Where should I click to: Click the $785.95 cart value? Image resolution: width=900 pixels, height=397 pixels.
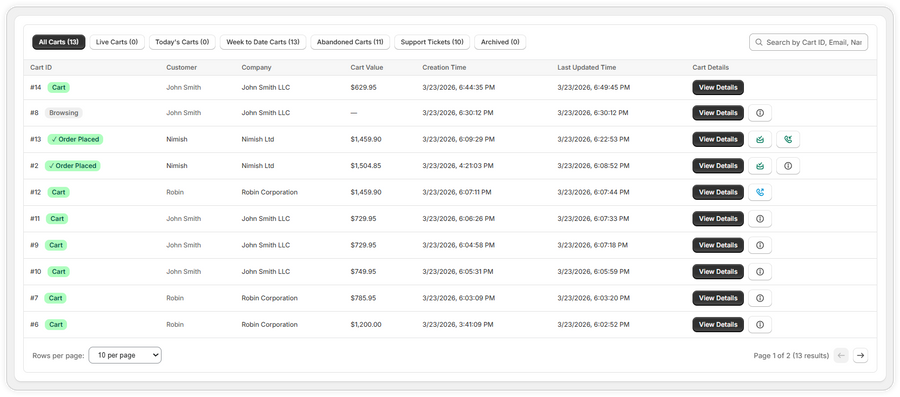pyautogui.click(x=364, y=298)
